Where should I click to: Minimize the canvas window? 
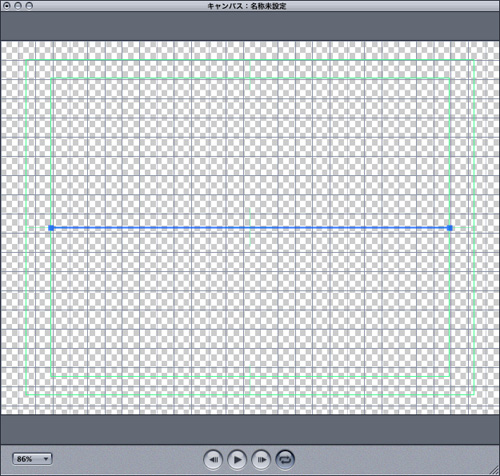click(x=18, y=6)
